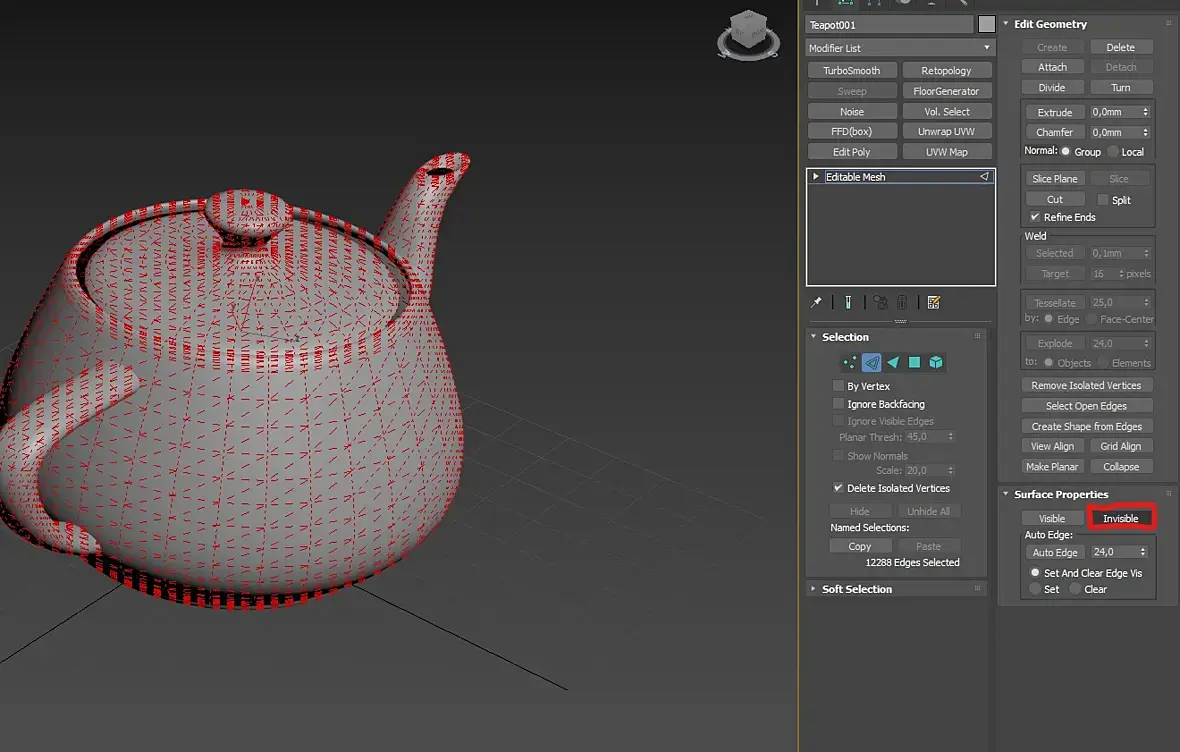The image size is (1180, 752).
Task: Select Vertex sub-object level icon
Action: [x=850, y=363]
